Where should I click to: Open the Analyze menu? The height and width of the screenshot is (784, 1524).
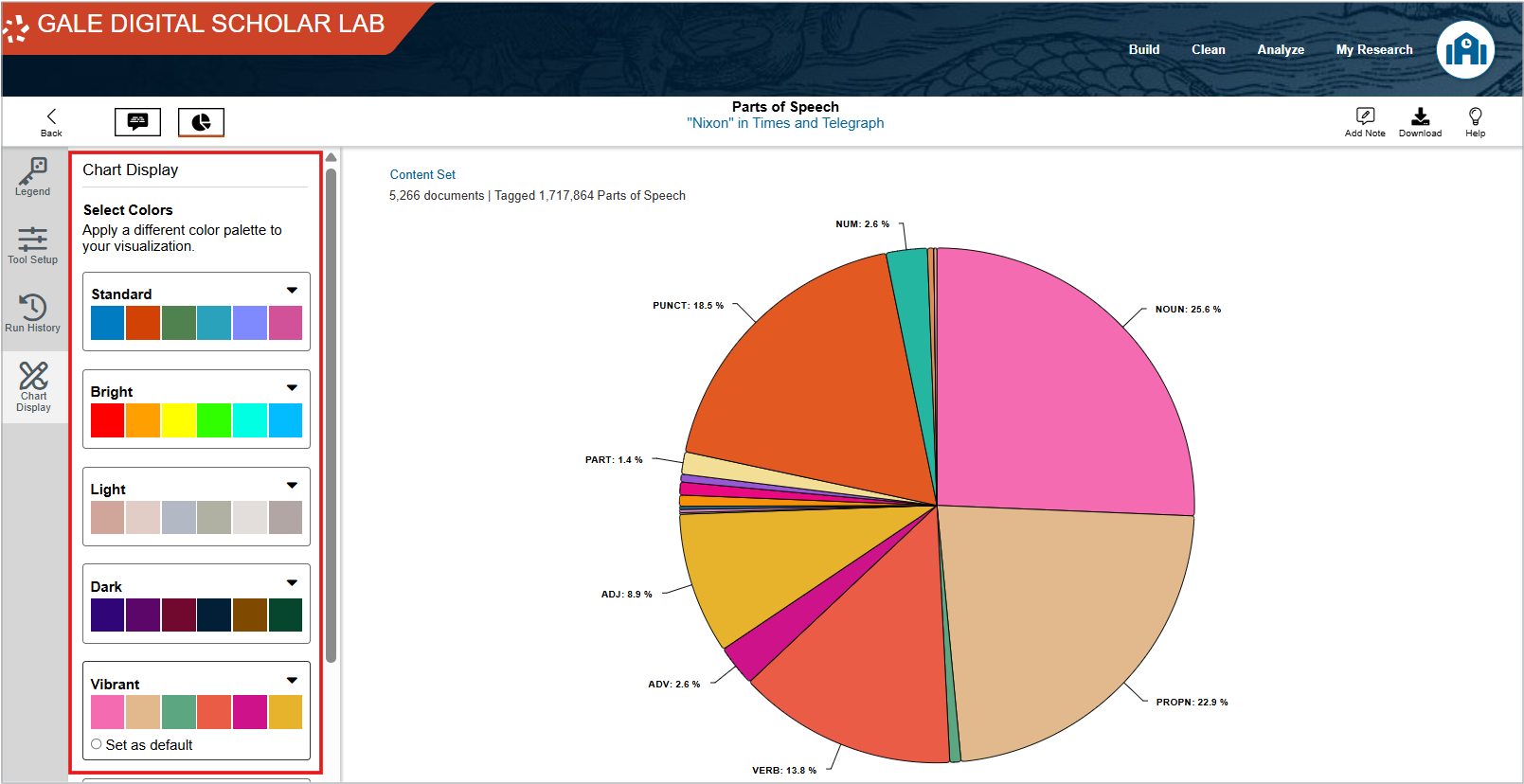click(x=1281, y=49)
